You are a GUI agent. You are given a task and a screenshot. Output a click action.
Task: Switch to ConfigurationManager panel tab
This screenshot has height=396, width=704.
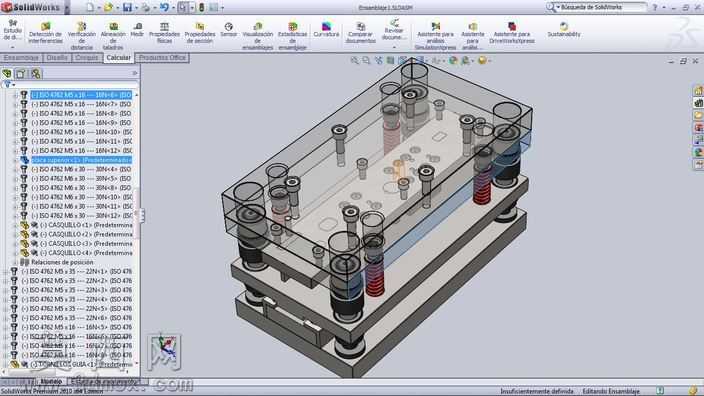tap(35, 73)
